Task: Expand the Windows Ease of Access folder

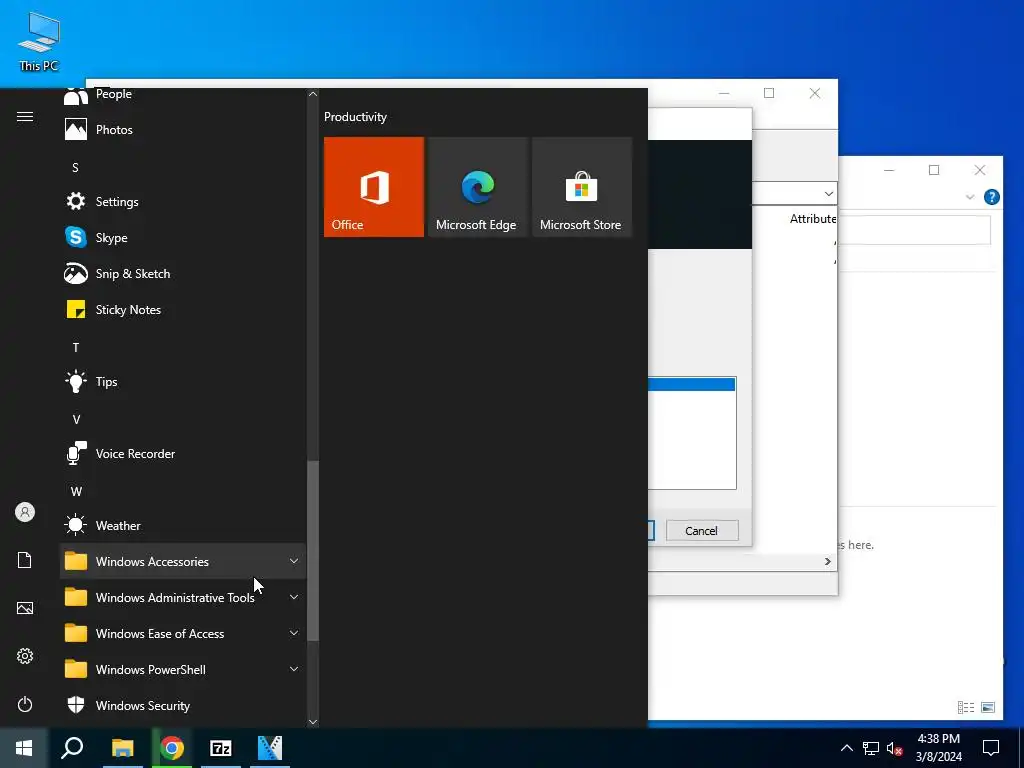Action: point(182,633)
